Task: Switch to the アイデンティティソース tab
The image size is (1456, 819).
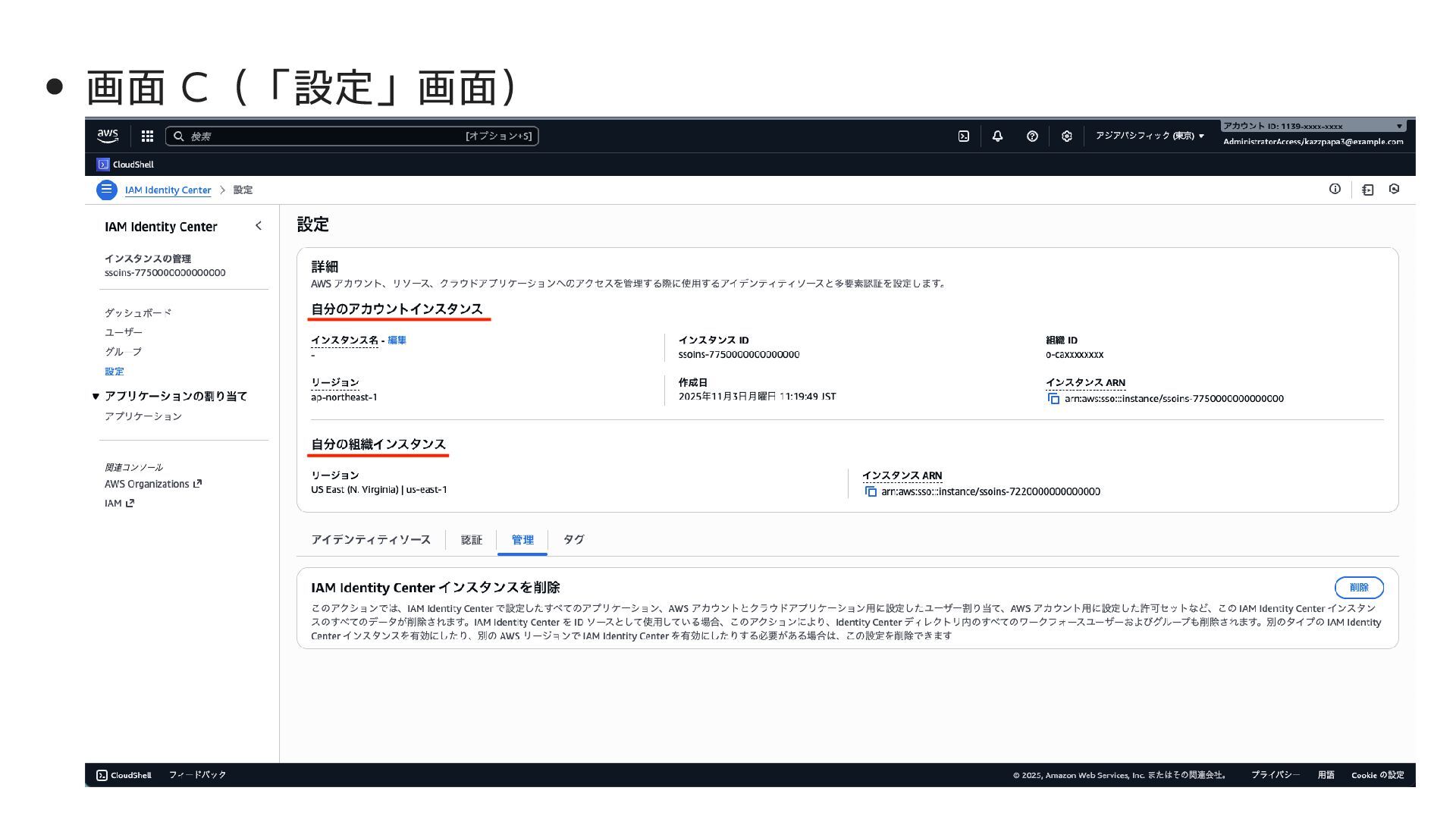Action: (x=370, y=540)
